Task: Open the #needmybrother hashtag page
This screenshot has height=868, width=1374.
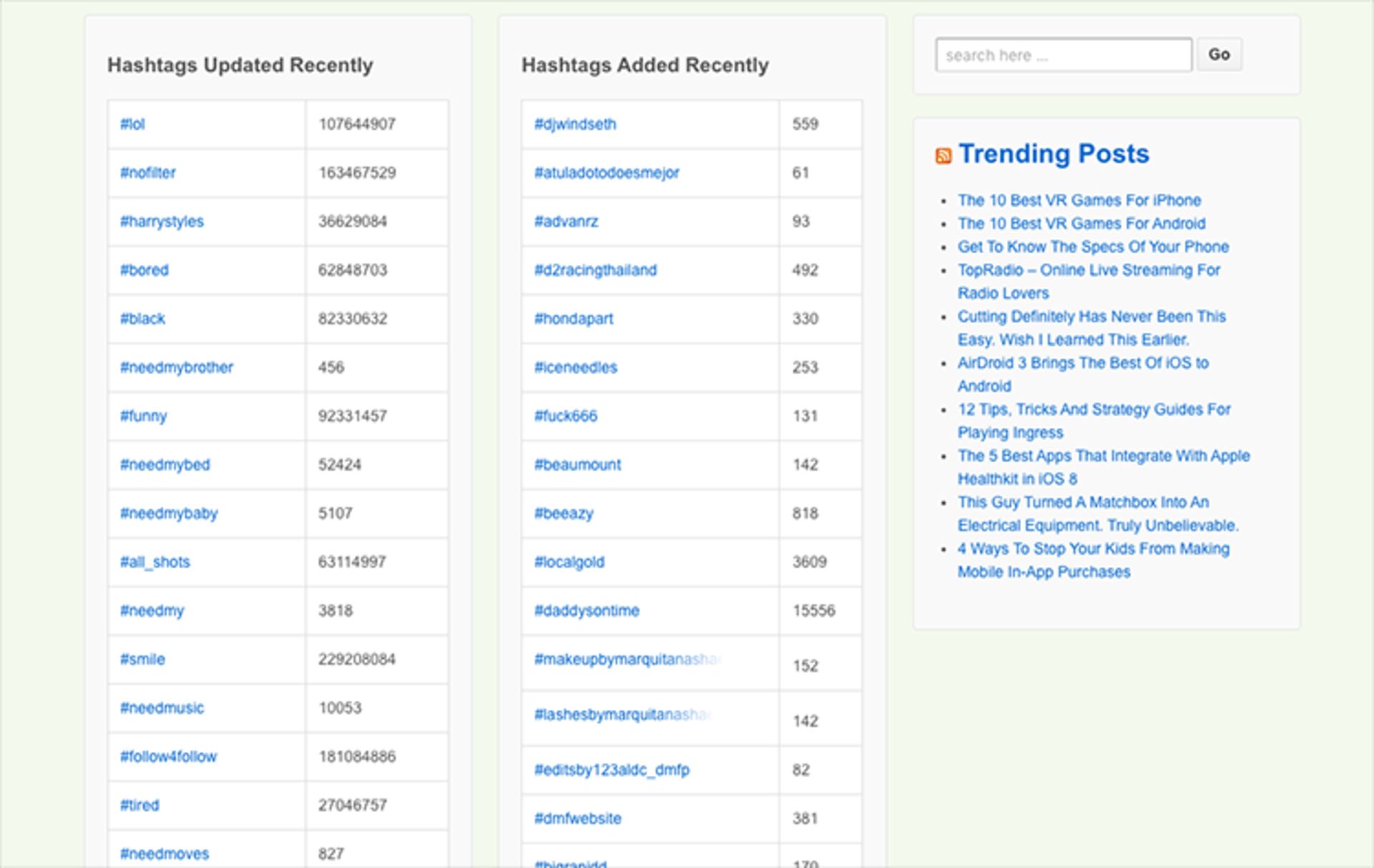Action: [176, 367]
